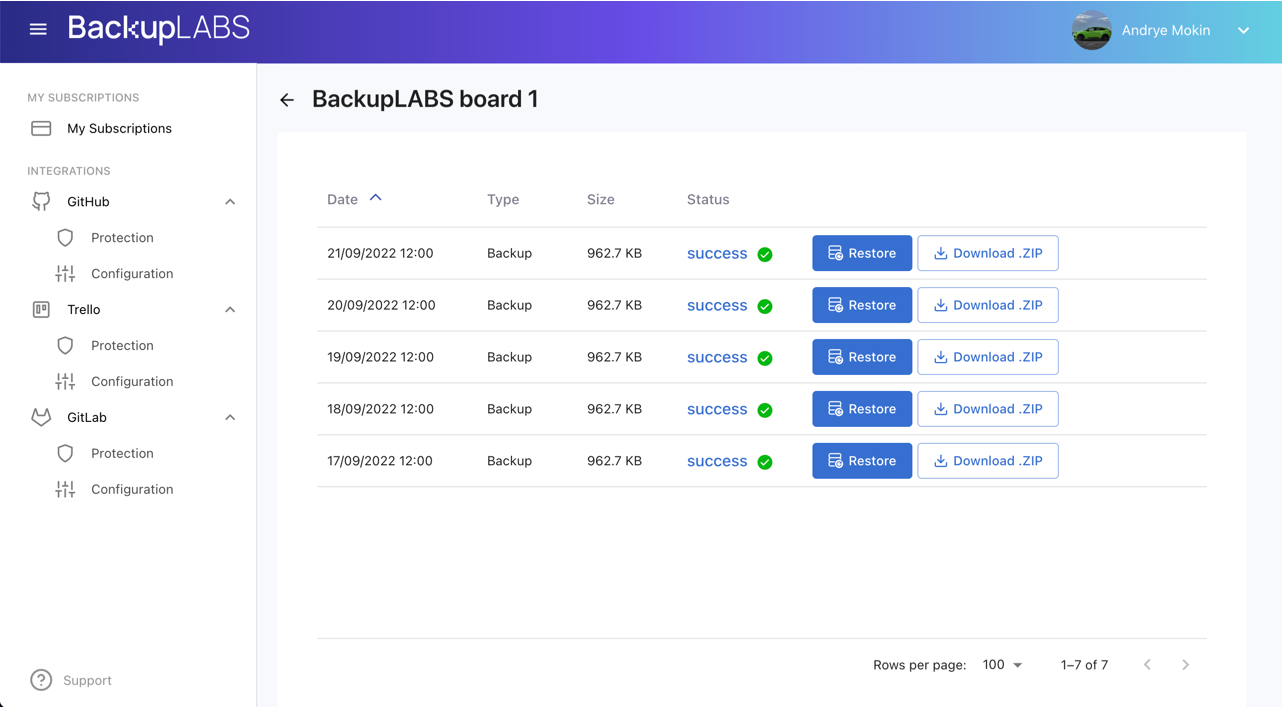The width and height of the screenshot is (1282, 707).
Task: Select the Trello integration icon
Action: click(x=40, y=309)
